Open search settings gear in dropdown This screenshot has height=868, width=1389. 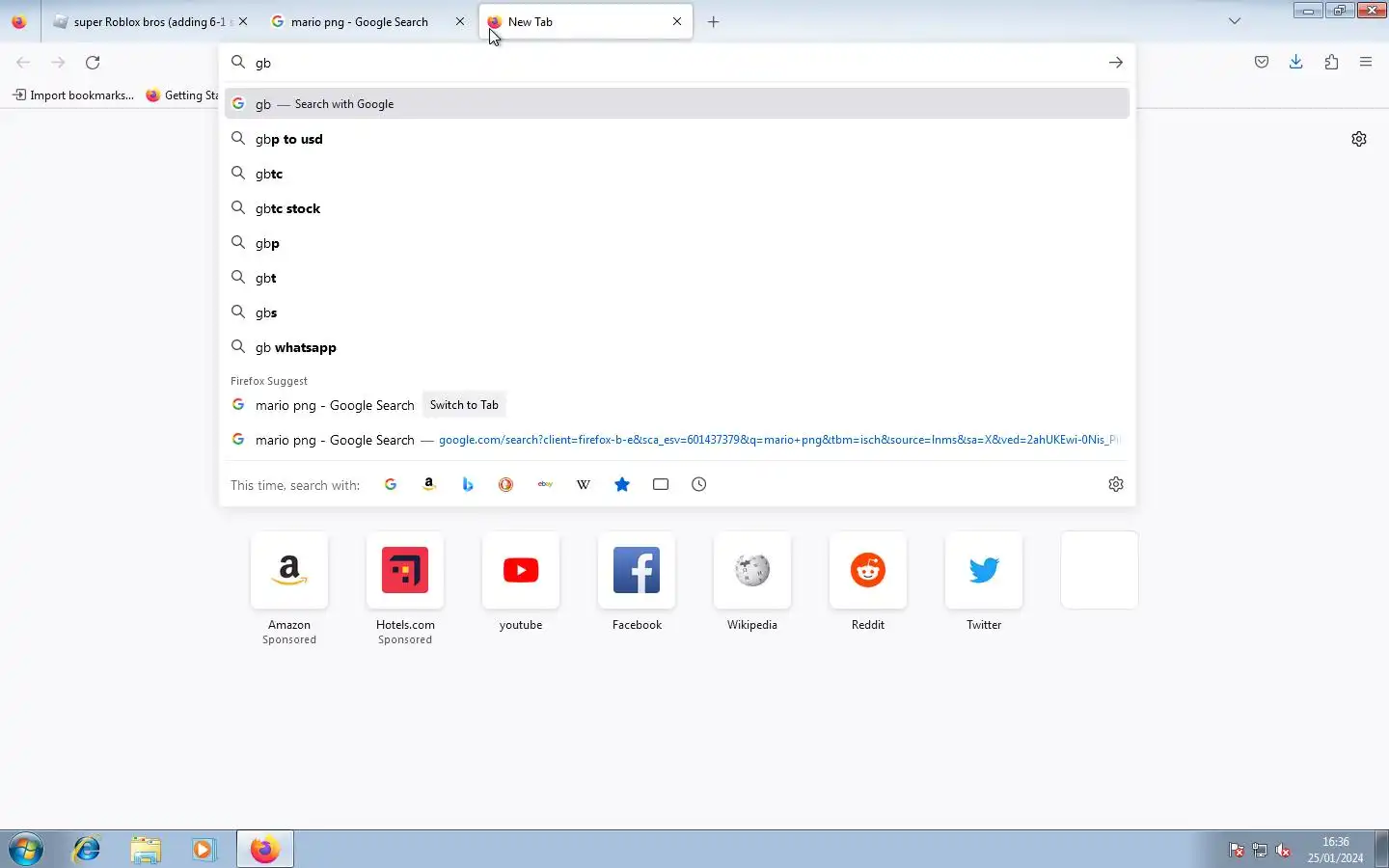click(1116, 484)
